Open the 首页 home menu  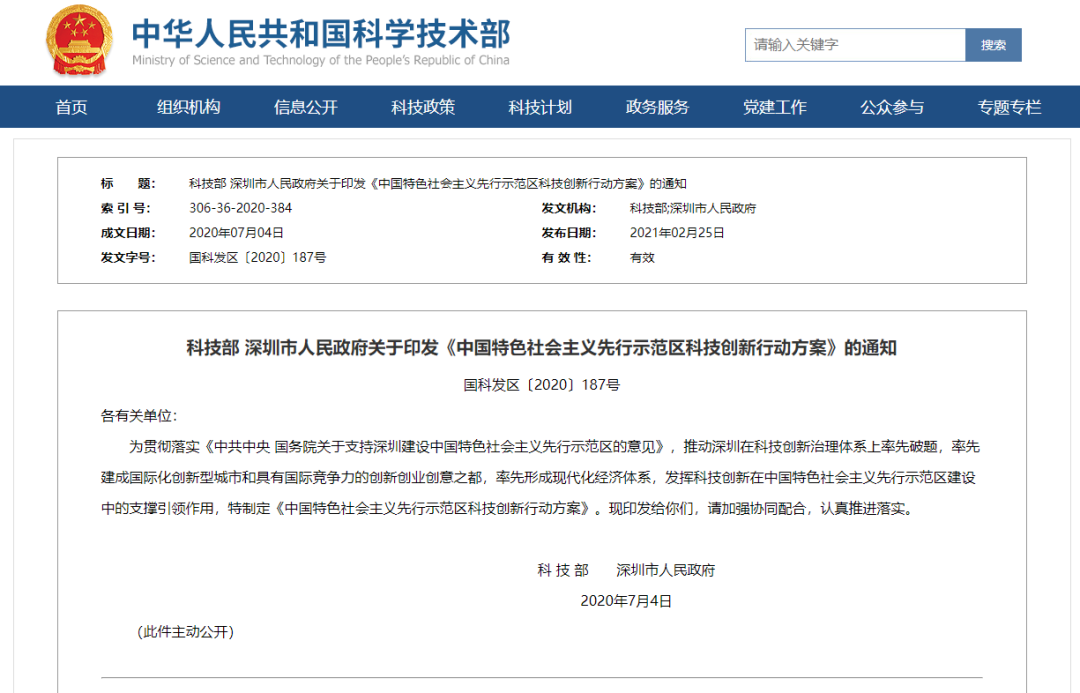click(x=71, y=107)
